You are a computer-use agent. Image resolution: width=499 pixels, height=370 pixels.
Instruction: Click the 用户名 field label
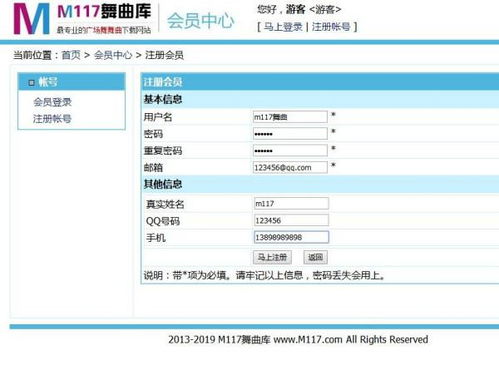point(158,117)
